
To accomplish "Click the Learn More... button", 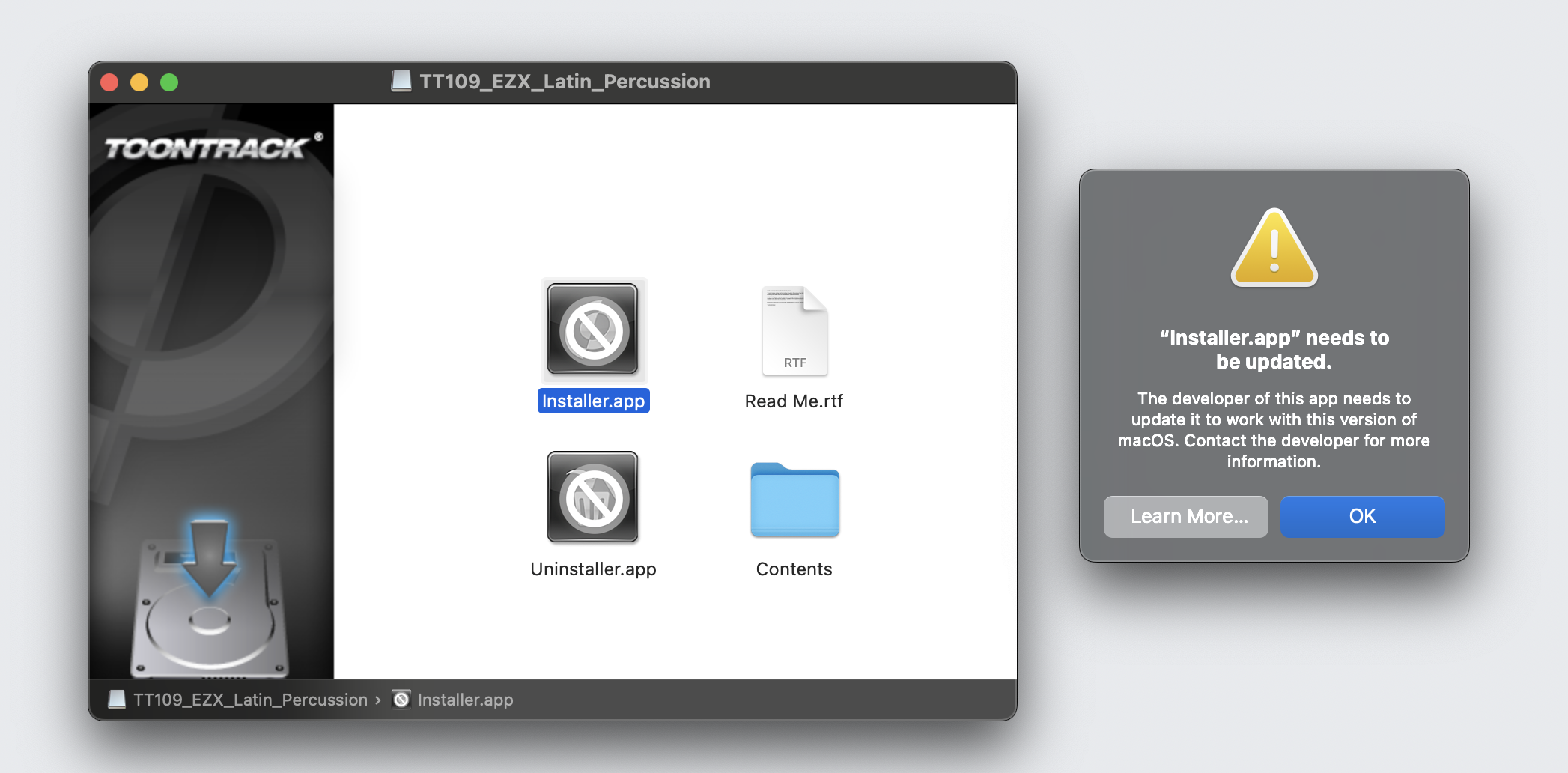I will 1185,516.
